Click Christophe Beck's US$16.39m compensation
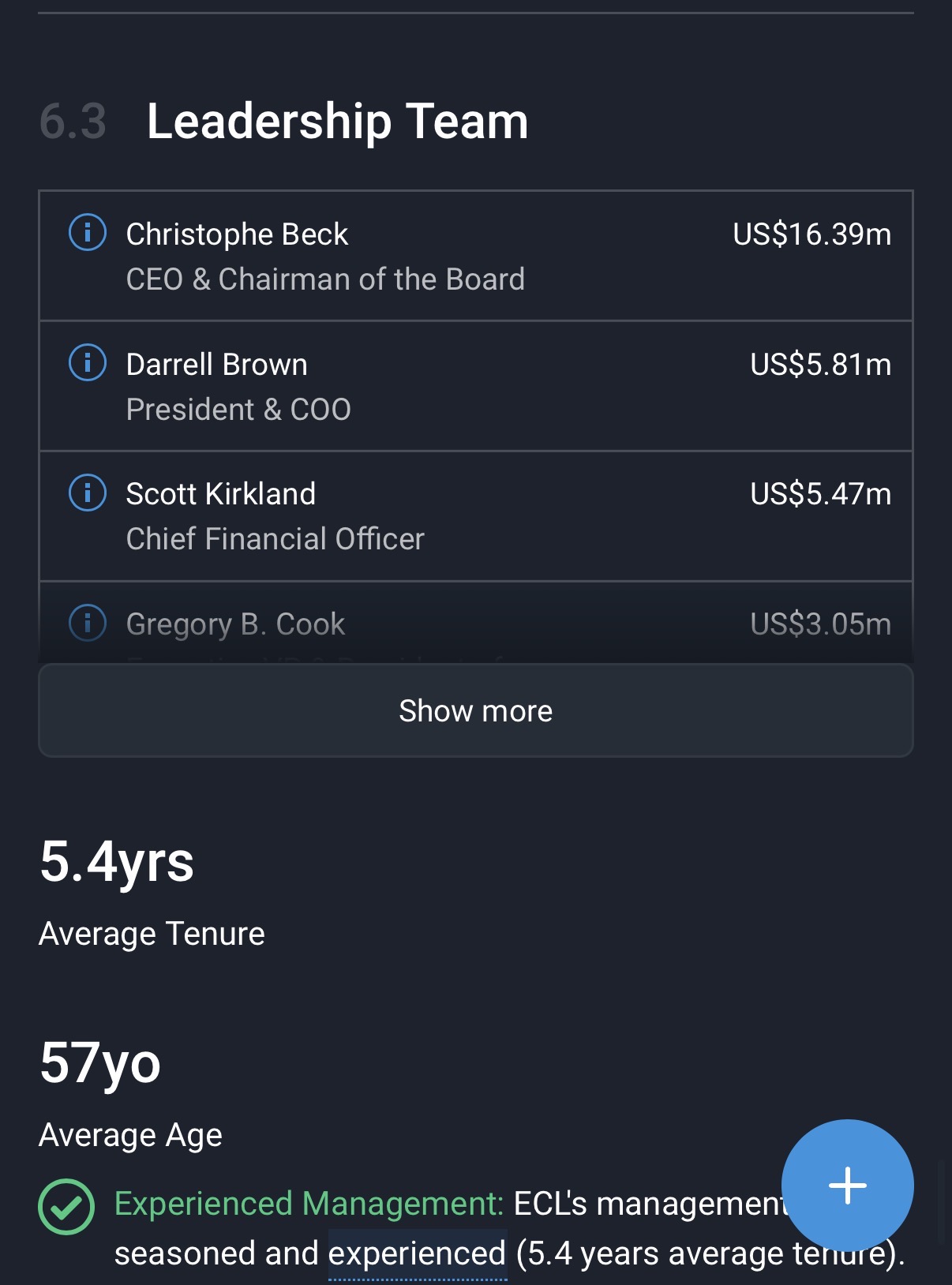952x1285 pixels. point(811,234)
